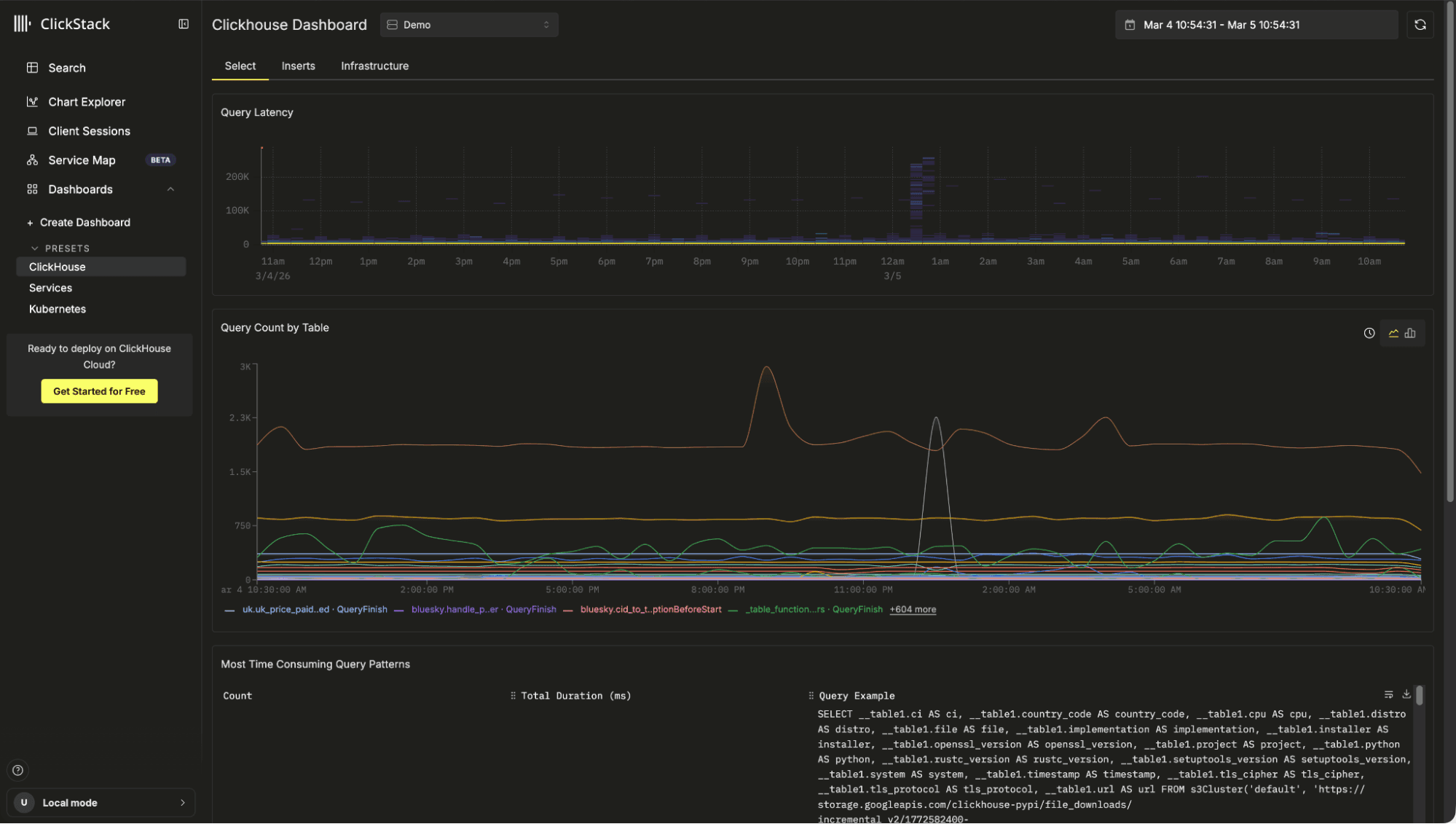Screen dimensions: 1456x824
Task: Click the refresh icon next to time range
Action: [x=1420, y=25]
